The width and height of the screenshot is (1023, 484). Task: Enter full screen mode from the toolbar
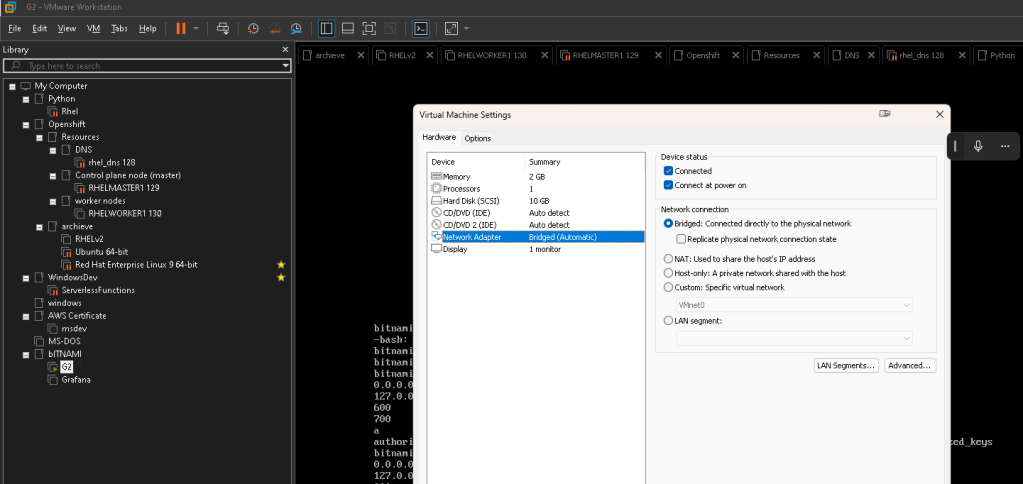369,28
